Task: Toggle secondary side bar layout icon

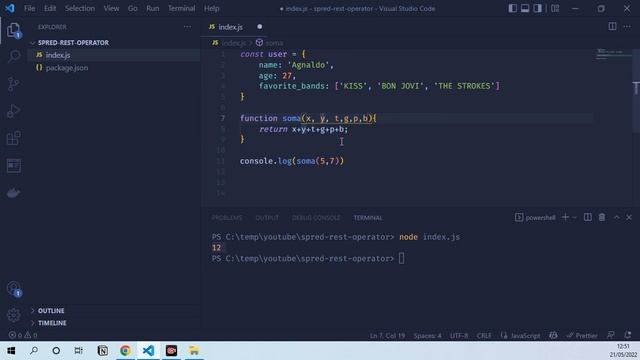Action: [x=538, y=8]
